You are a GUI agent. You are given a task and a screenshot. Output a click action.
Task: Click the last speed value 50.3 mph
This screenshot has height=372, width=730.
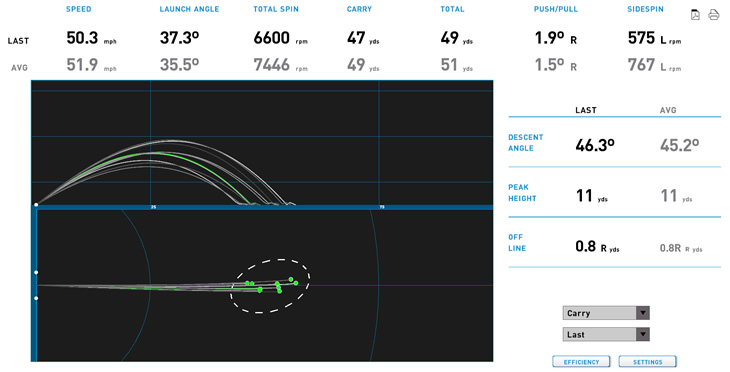(91, 38)
